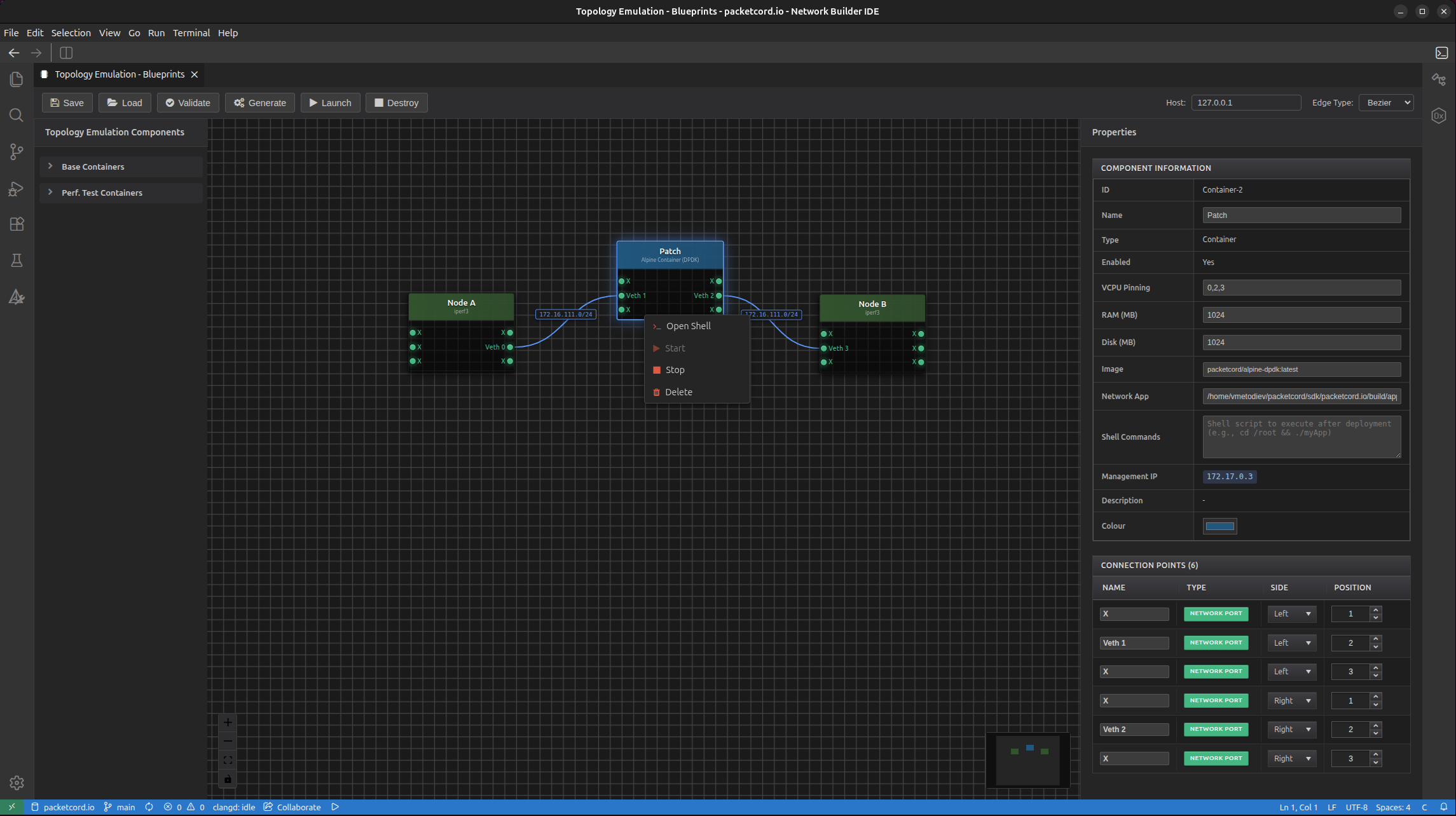Click the Load button
Screen dimensions: 1456x816
tap(125, 102)
